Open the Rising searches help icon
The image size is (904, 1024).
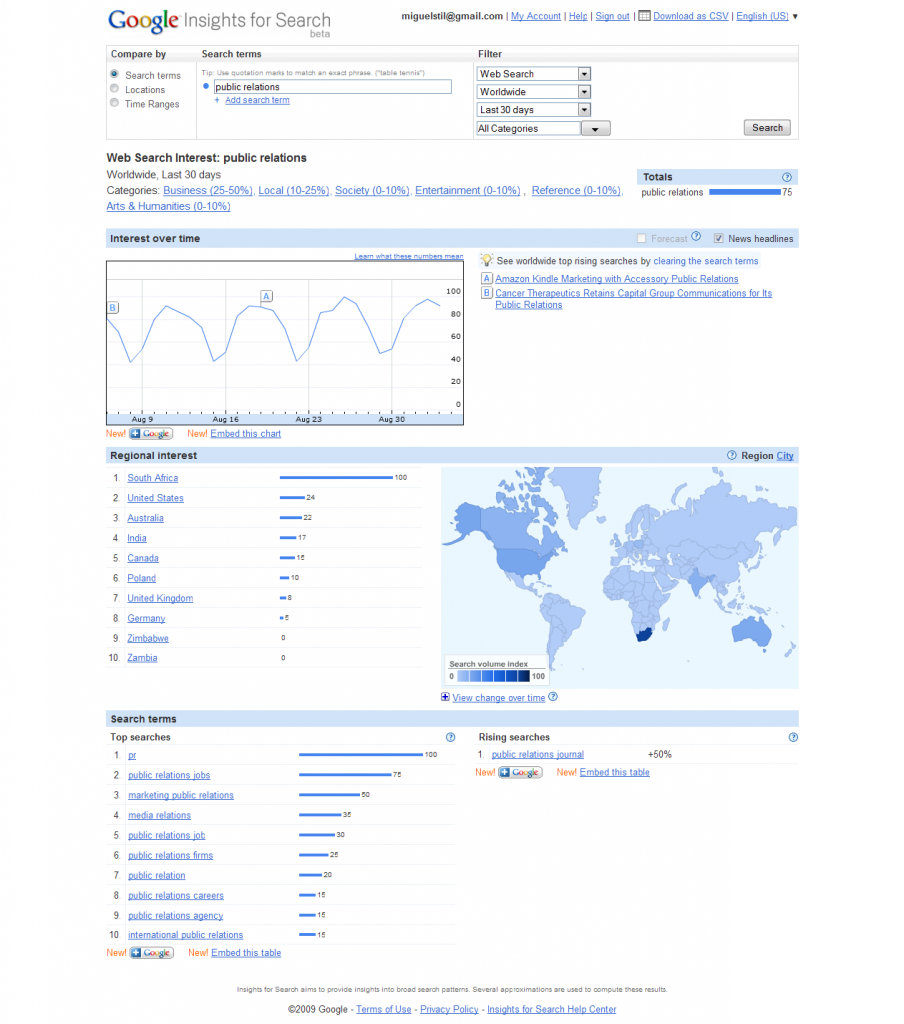tap(793, 737)
